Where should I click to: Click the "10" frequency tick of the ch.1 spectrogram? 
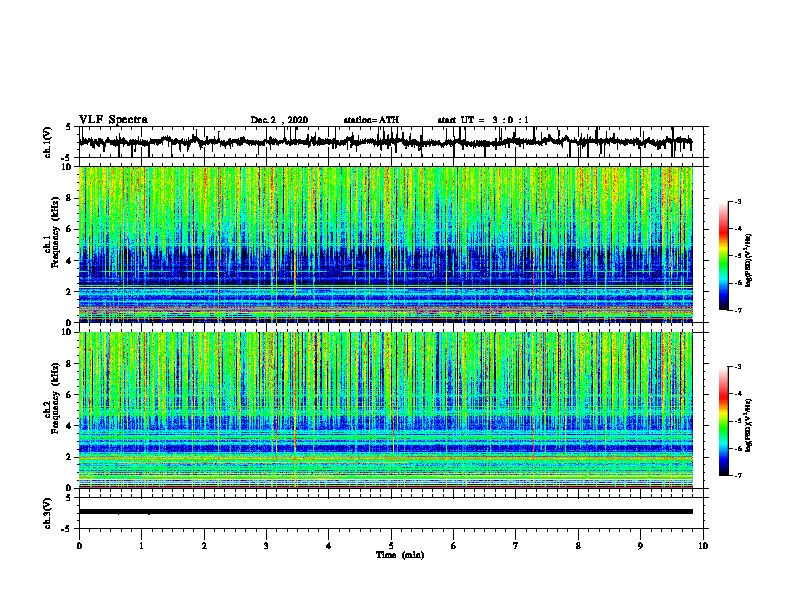[67, 167]
